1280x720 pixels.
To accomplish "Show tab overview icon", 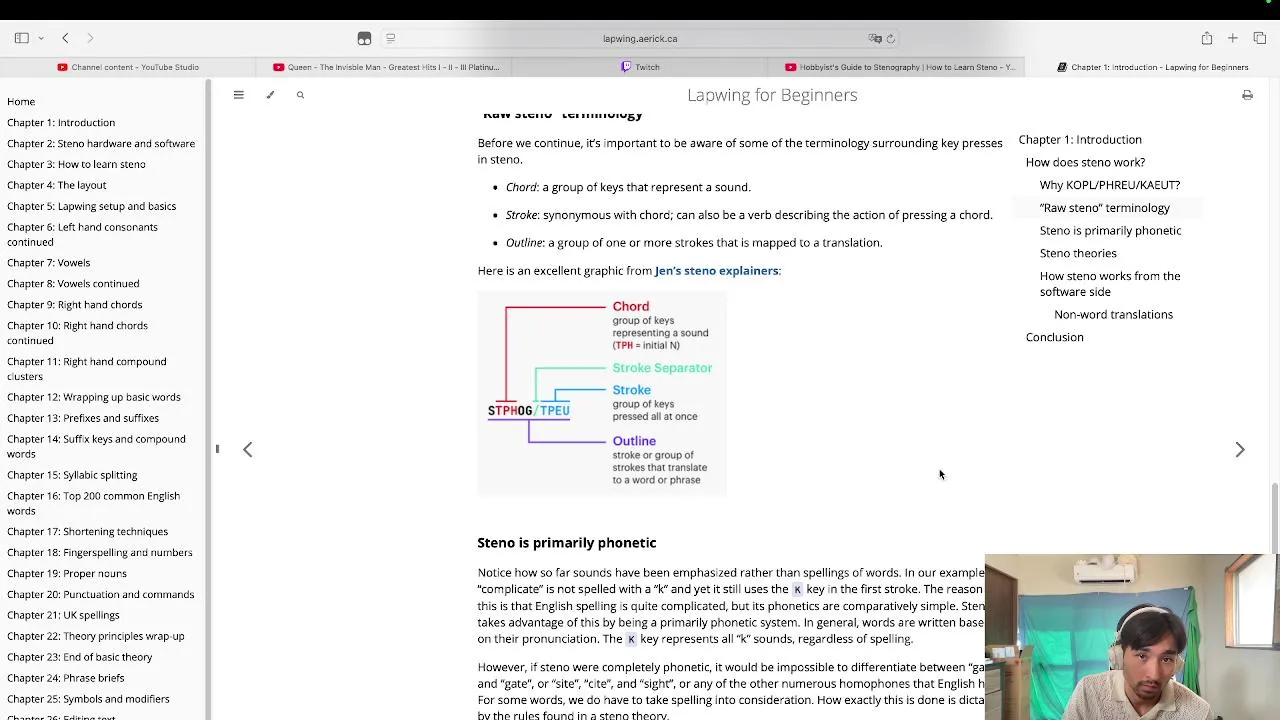I will [x=1259, y=38].
